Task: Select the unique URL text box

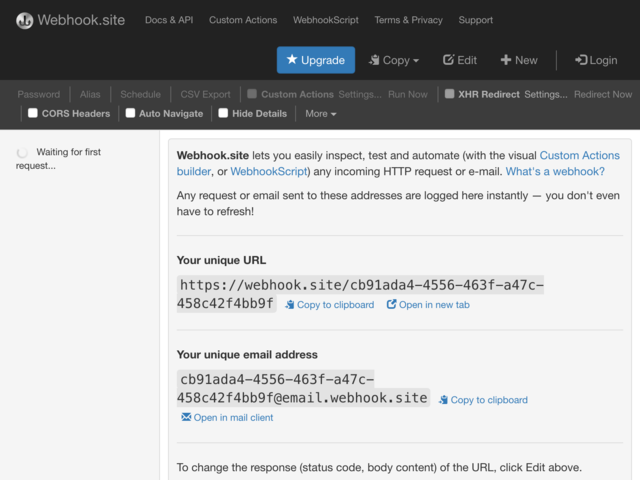Action: pos(360,294)
